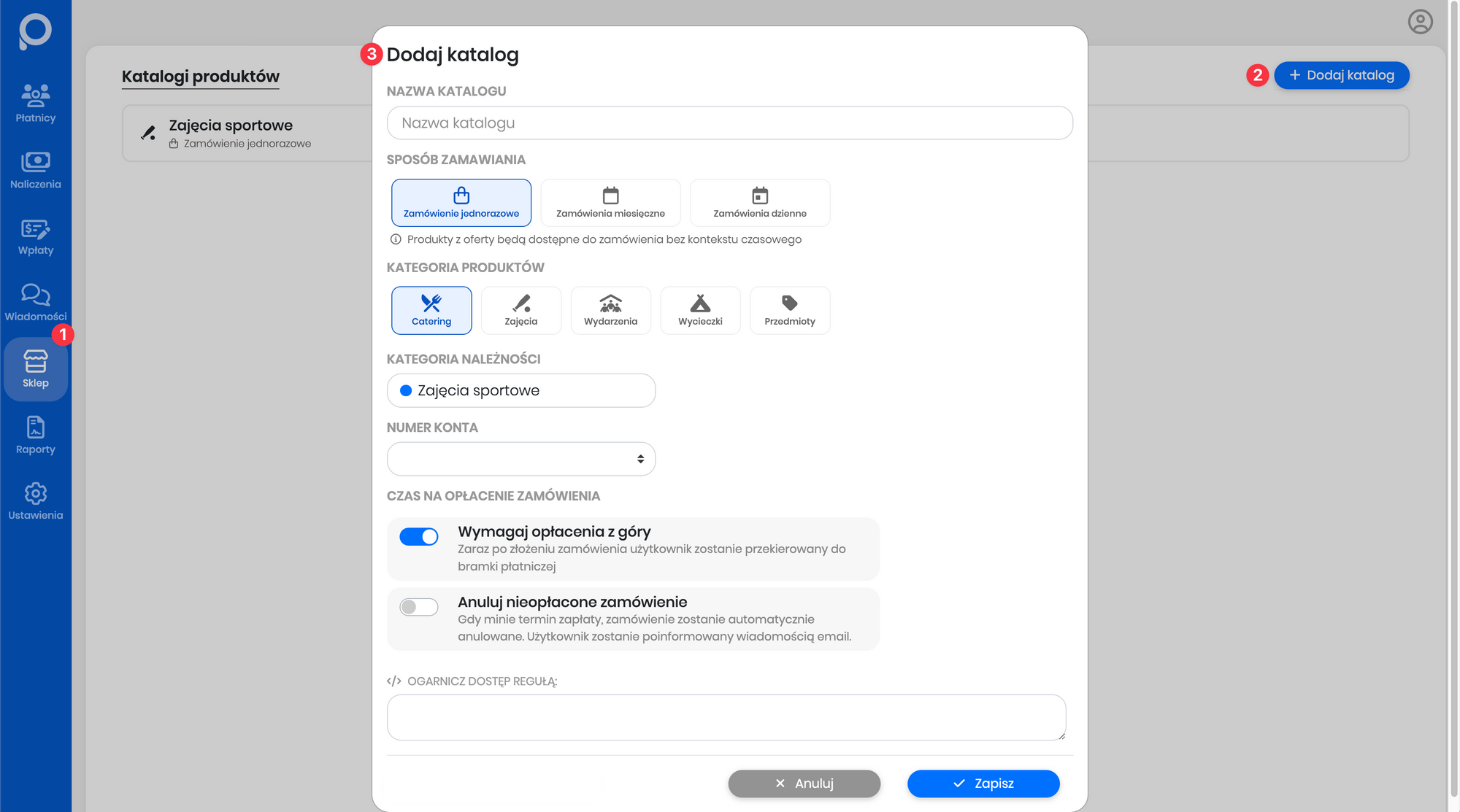Select the Catering product category
The height and width of the screenshot is (812, 1460).
point(431,310)
